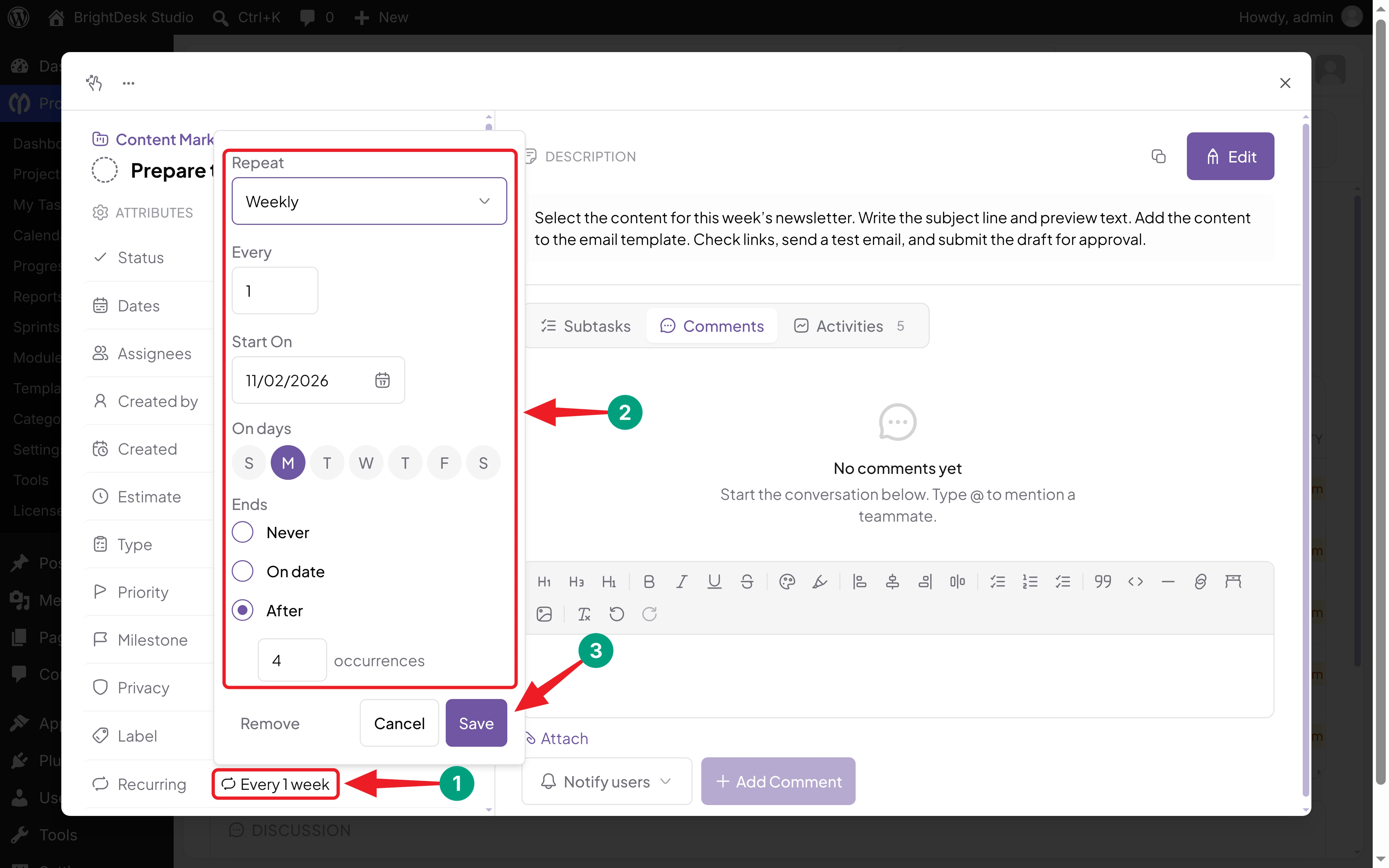Focus the occurrences count field

click(x=292, y=660)
